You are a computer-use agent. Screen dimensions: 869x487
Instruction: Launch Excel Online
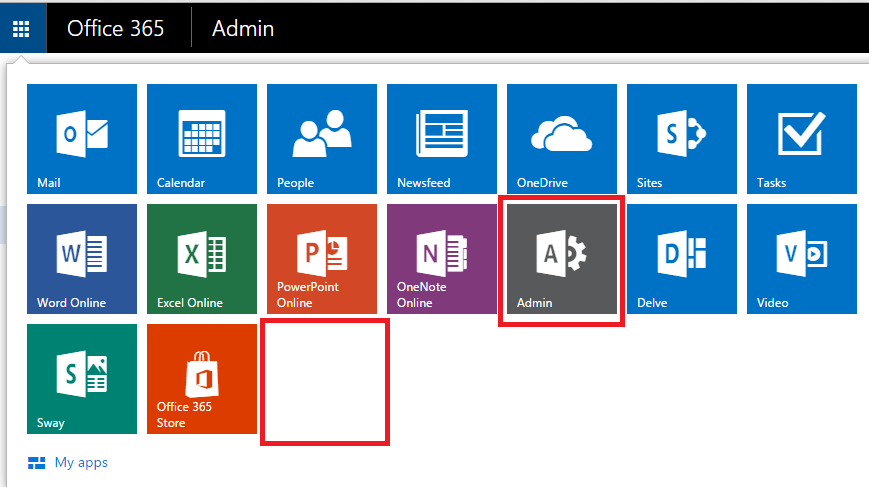click(x=202, y=259)
